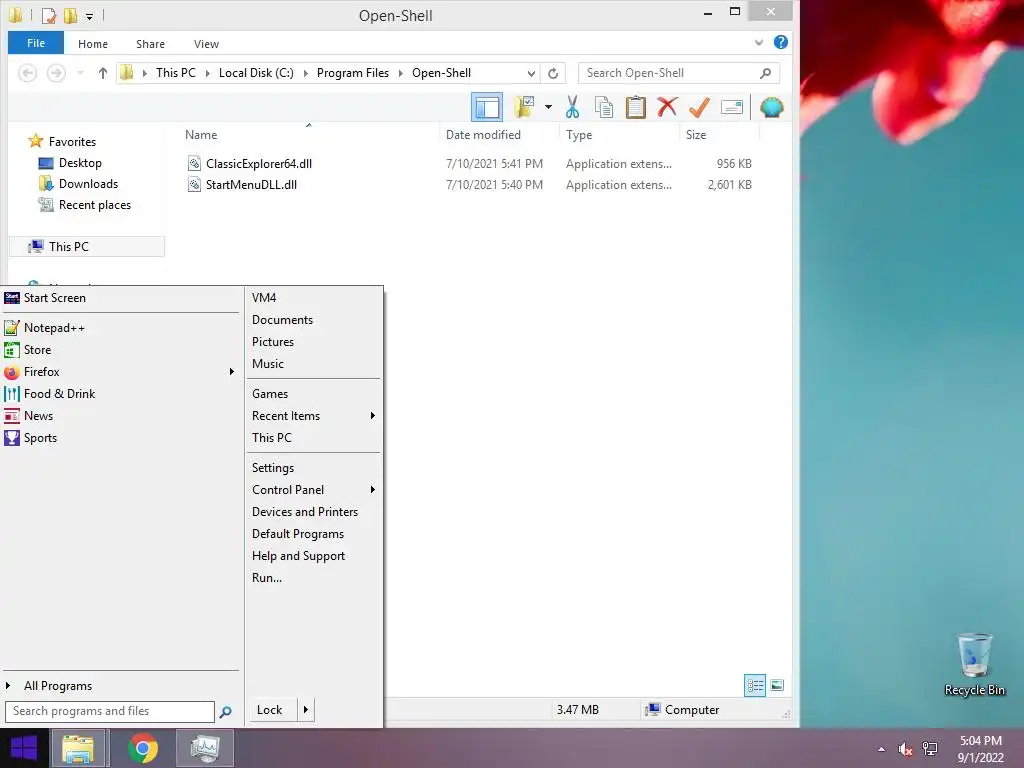Click the 'This PC' breadcrumb in address bar
The width and height of the screenshot is (1024, 768).
176,73
